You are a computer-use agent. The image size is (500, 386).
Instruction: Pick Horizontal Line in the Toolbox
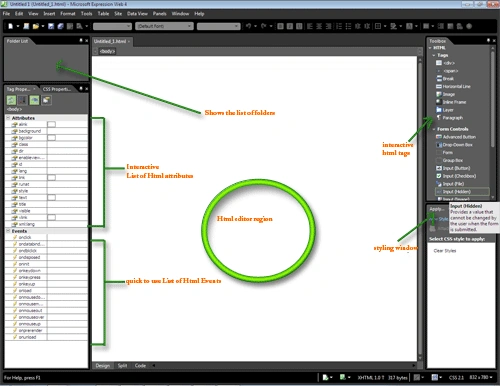click(453, 86)
